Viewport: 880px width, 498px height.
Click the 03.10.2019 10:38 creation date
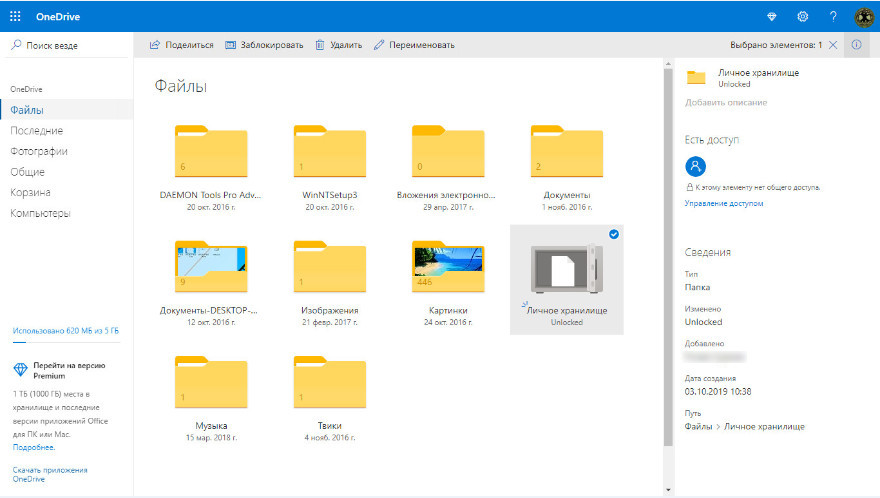pos(718,391)
